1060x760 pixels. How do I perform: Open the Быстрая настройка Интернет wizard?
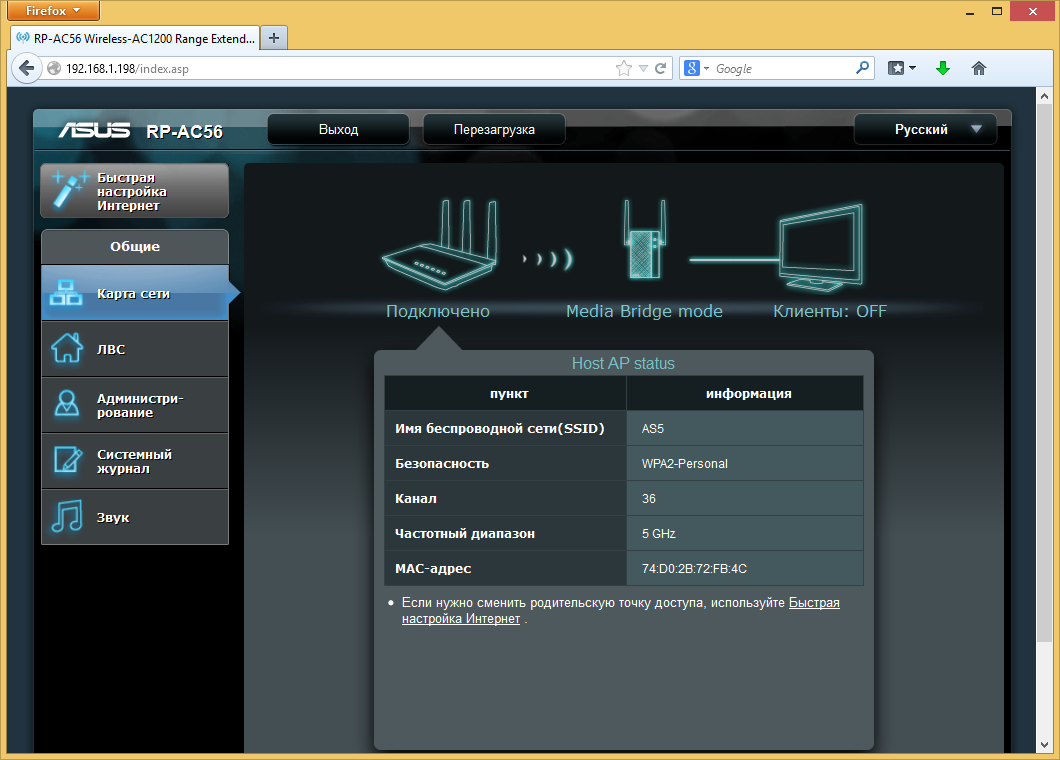coord(135,191)
